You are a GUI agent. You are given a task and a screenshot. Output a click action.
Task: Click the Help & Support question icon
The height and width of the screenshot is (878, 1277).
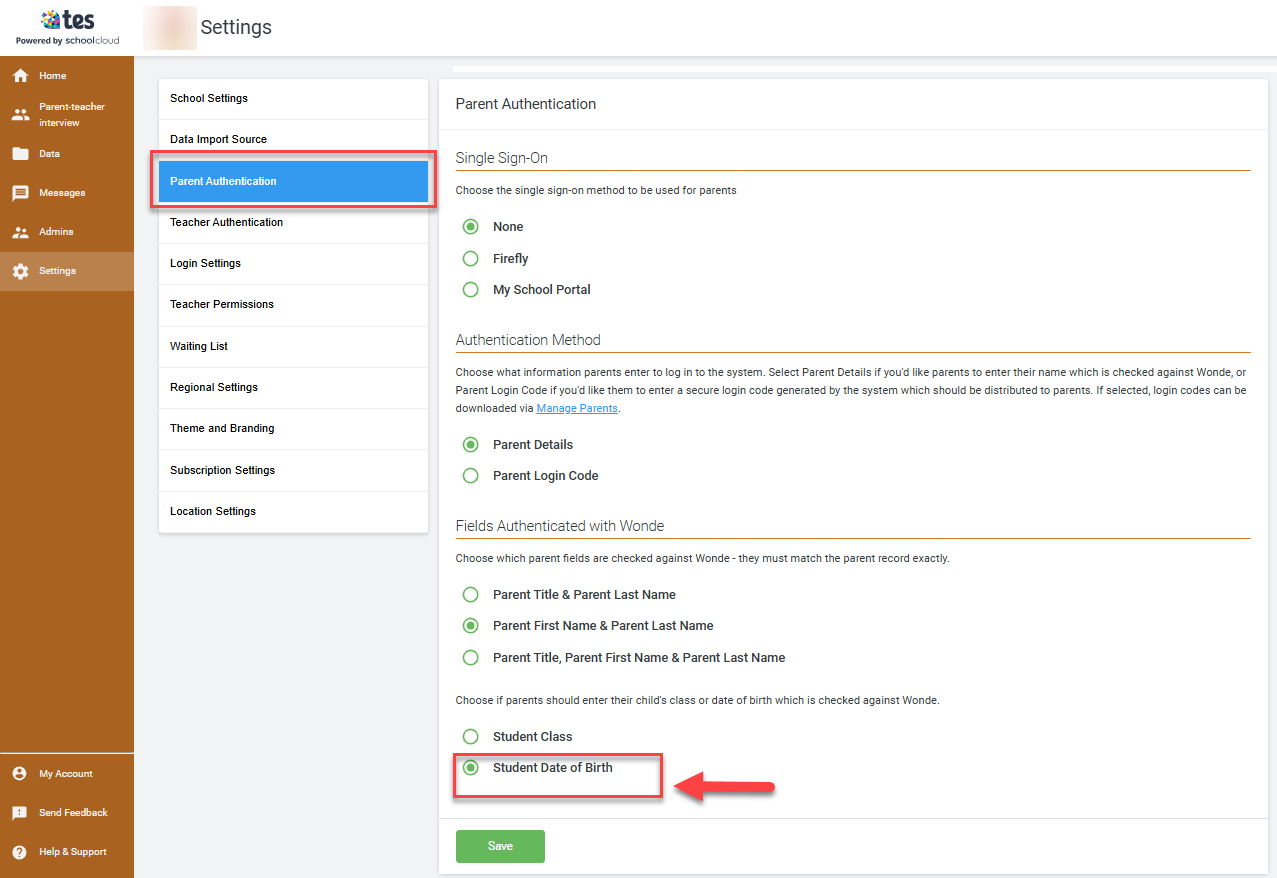[x=20, y=852]
